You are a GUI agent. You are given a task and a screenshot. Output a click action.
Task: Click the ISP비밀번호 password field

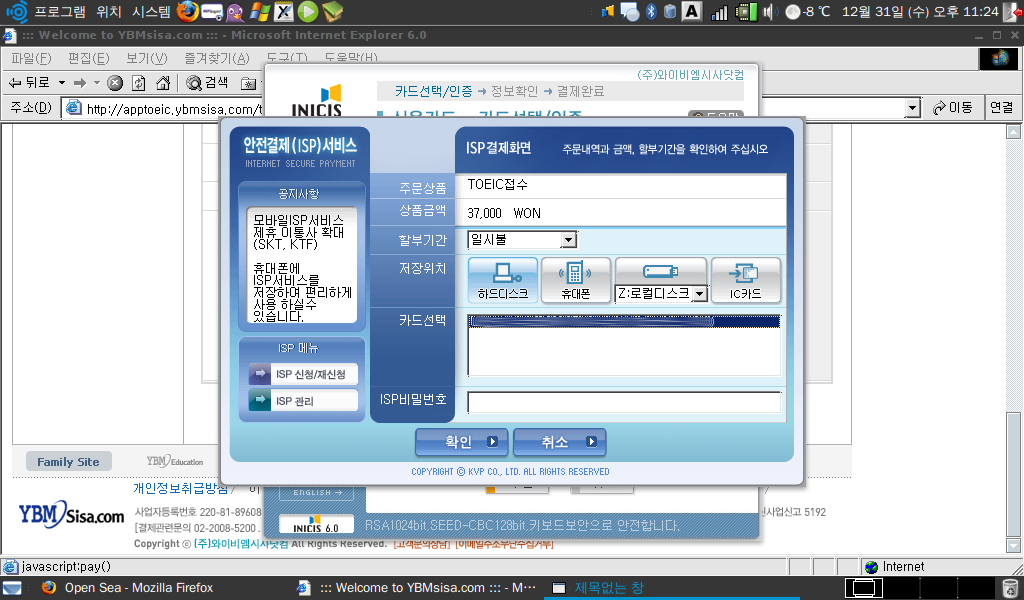click(x=624, y=402)
